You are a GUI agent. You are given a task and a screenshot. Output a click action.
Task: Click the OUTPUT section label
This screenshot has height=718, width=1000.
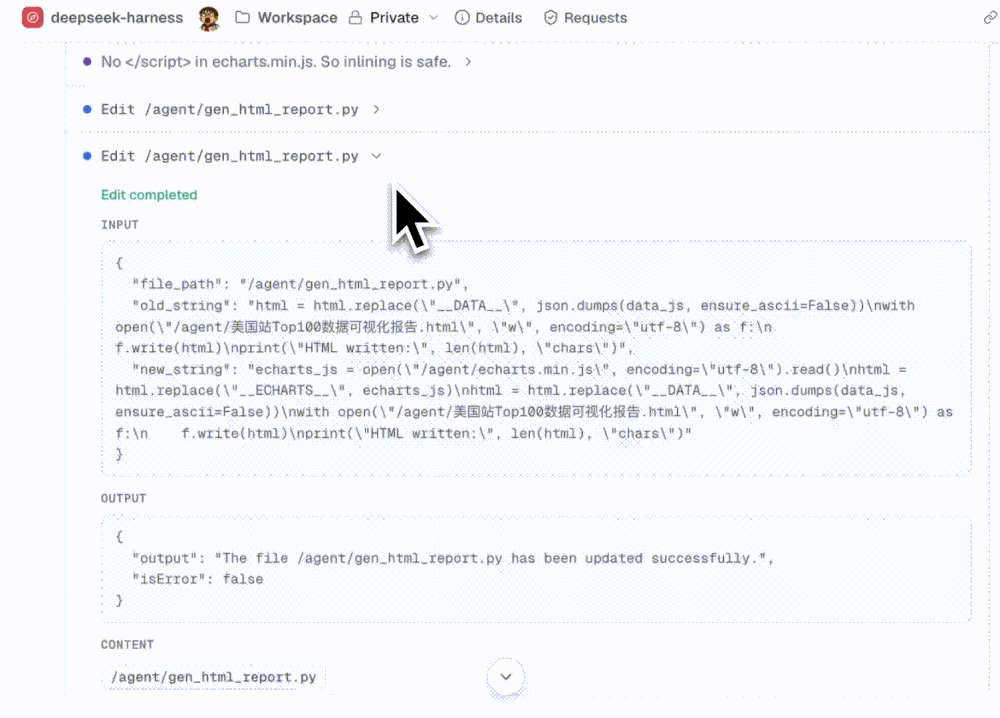pyautogui.click(x=124, y=498)
